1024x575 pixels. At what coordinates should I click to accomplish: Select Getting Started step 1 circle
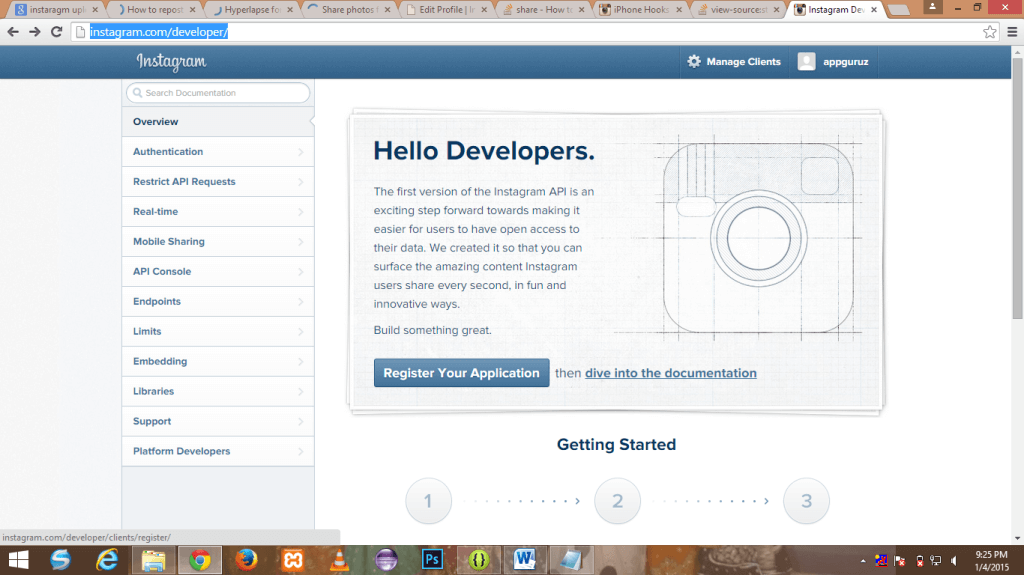(428, 501)
